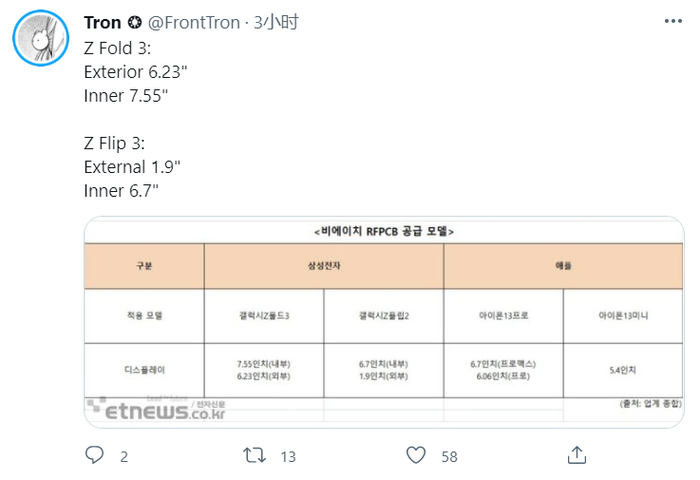Screen dimensions: 700x480
Task: Click the 5.4인치 display cell
Action: [x=624, y=369]
